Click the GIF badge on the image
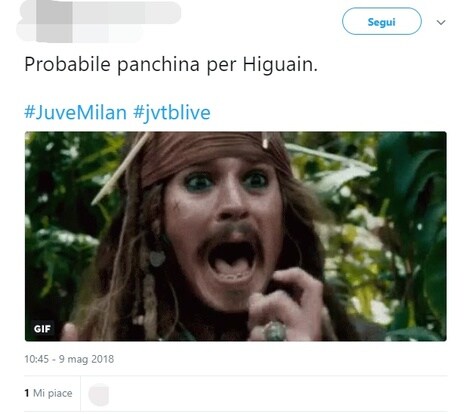Screen dimensions: 470x414 [x=42, y=329]
